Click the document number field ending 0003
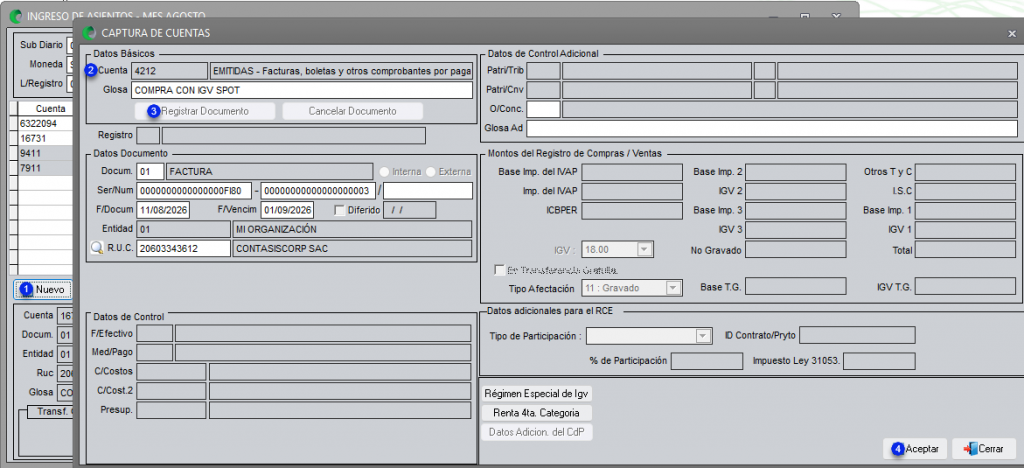Image resolution: width=1024 pixels, height=468 pixels. coord(318,191)
